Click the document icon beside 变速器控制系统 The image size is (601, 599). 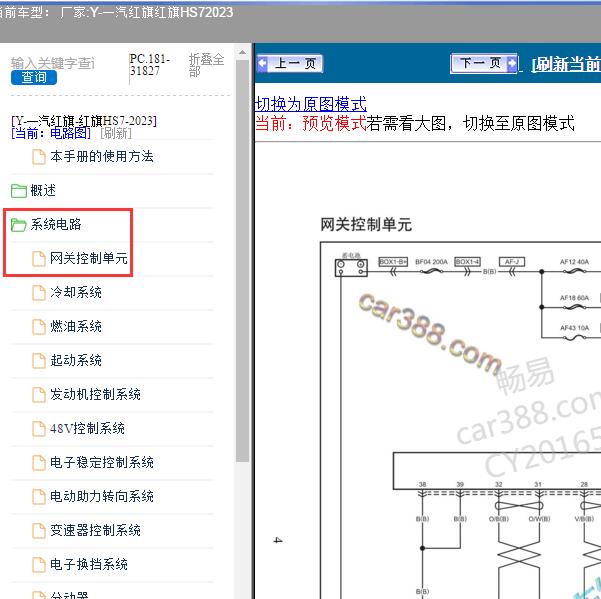pyautogui.click(x=38, y=531)
